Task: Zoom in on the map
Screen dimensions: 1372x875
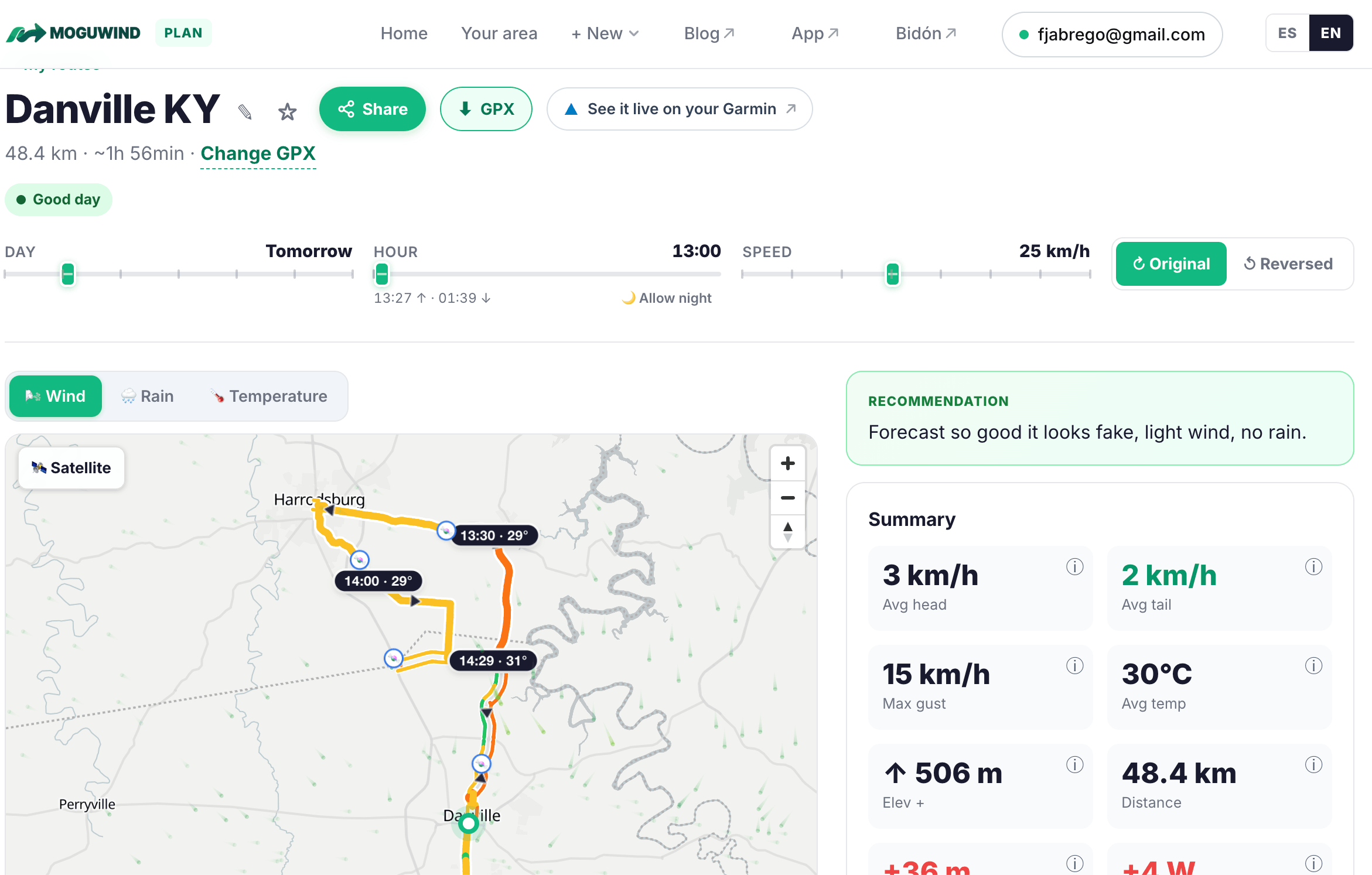Action: coord(787,463)
